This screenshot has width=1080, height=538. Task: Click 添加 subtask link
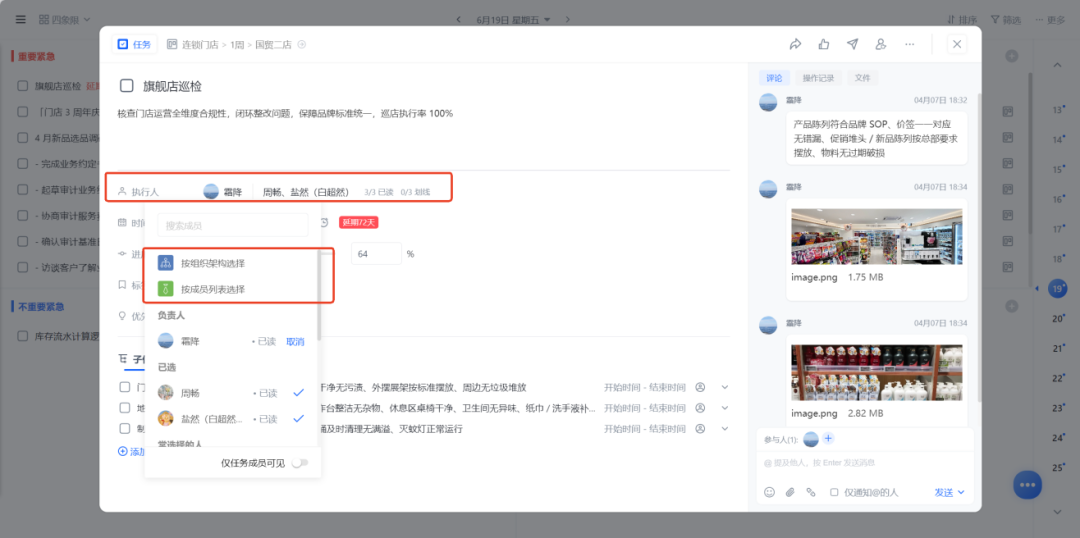click(132, 451)
